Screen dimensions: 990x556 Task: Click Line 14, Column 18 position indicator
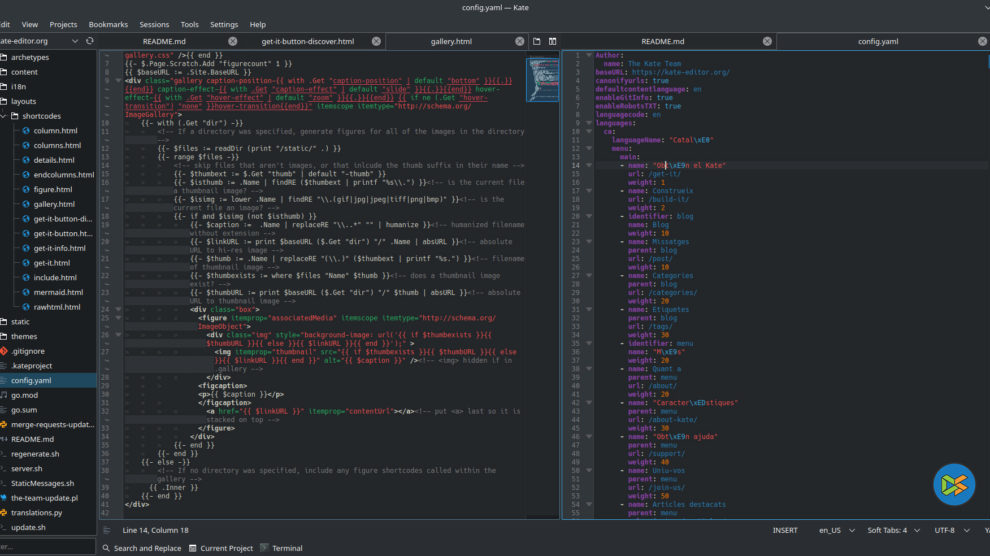coord(156,530)
